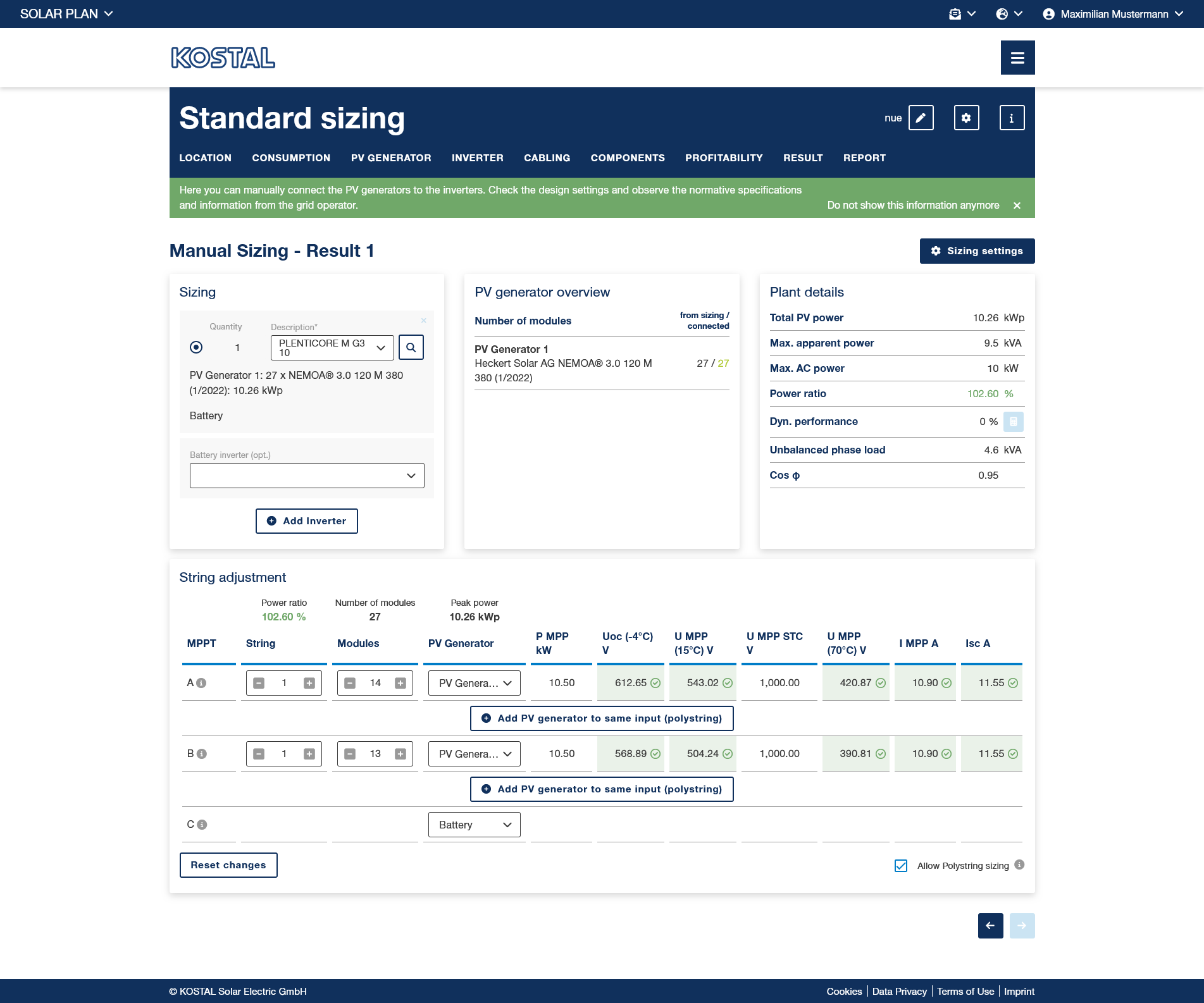Switch to PV GENERATOR tab
Viewport: 1204px width, 1003px height.
coord(391,158)
